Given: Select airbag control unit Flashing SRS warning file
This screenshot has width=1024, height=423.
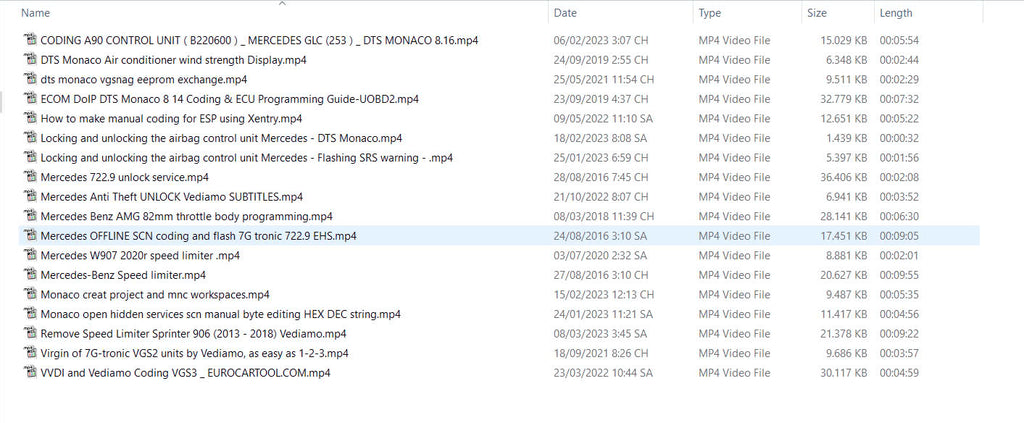Looking at the screenshot, I should pyautogui.click(x=247, y=157).
